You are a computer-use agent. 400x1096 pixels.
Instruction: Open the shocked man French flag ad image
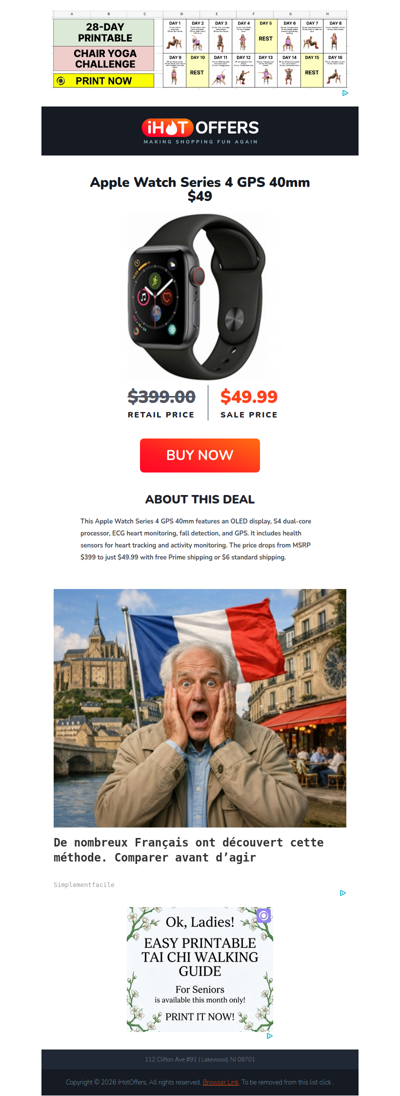coord(200,708)
